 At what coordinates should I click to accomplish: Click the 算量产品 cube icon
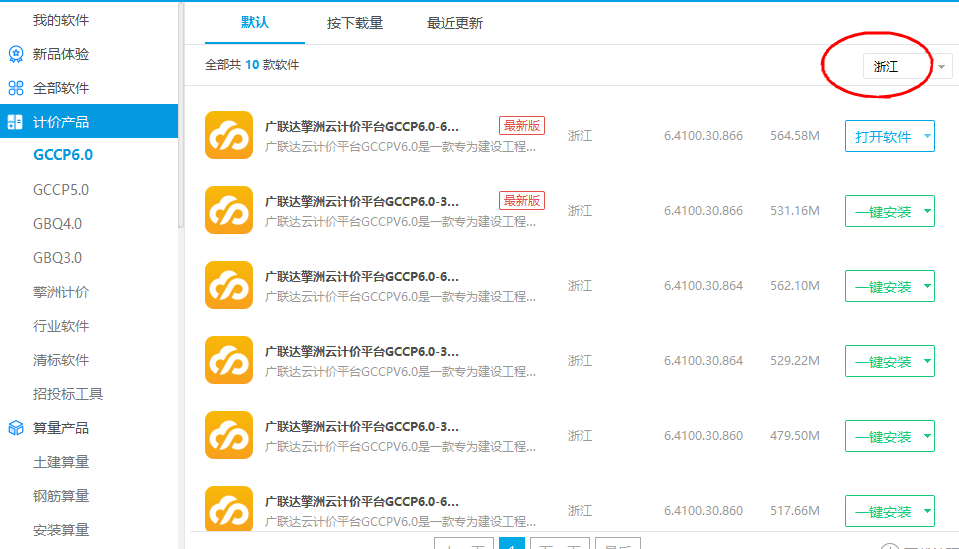click(16, 428)
